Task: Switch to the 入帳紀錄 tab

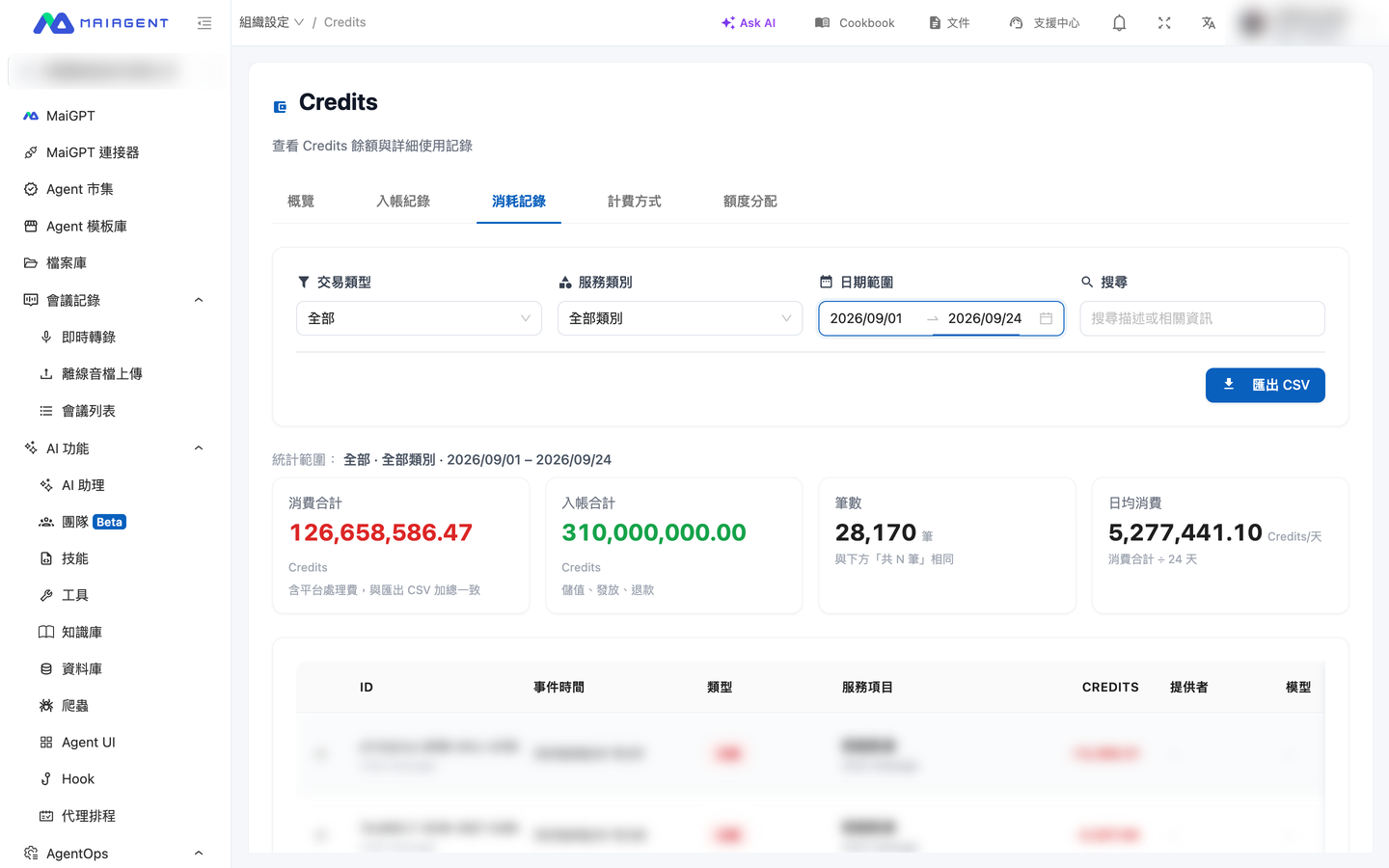Action: [x=403, y=202]
